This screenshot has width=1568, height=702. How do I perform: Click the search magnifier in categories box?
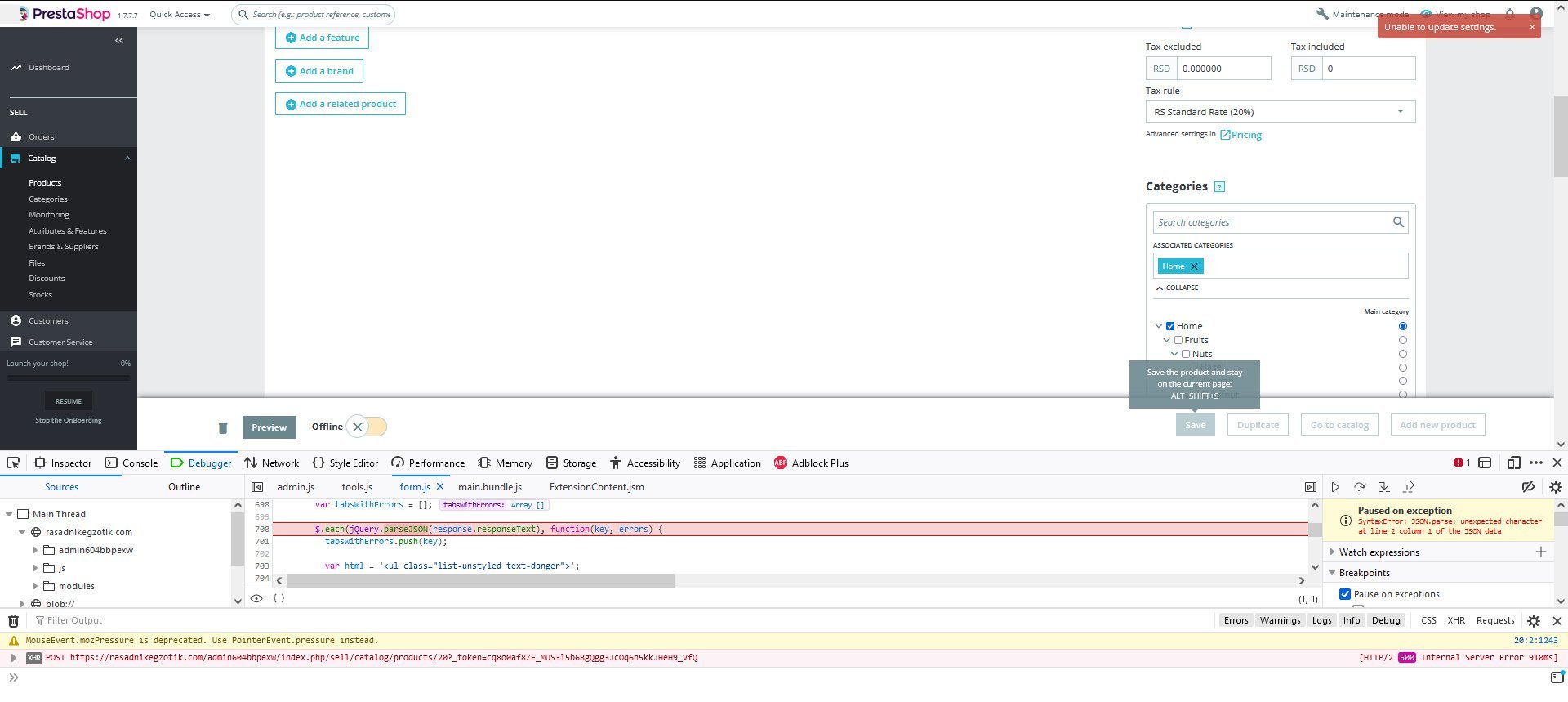point(1398,221)
